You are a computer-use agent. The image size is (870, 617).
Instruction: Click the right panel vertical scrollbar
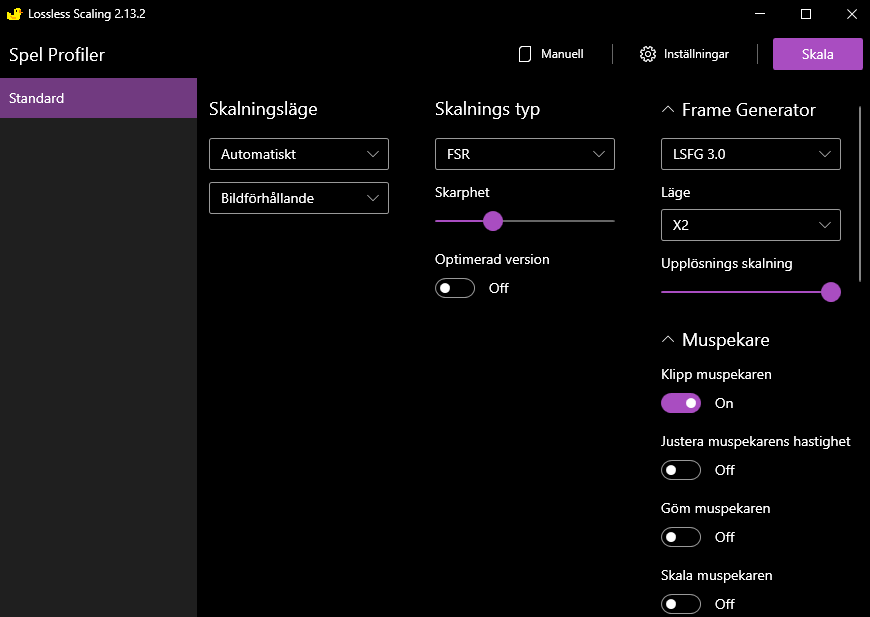(x=860, y=190)
